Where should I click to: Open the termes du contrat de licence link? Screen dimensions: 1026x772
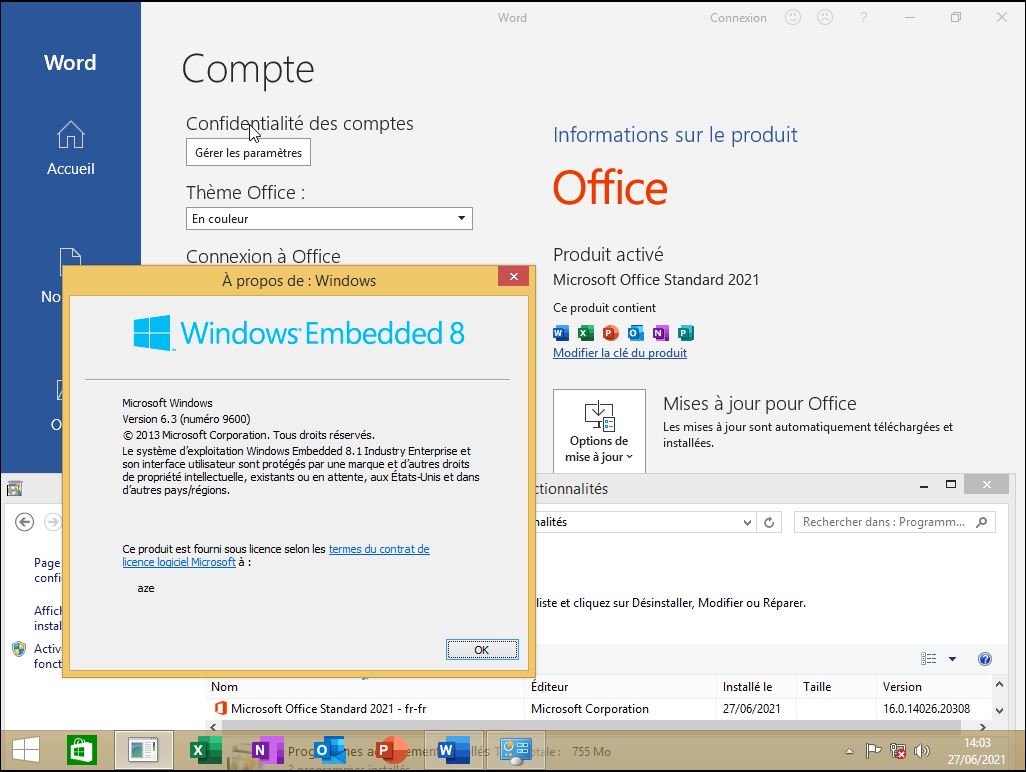(x=275, y=555)
